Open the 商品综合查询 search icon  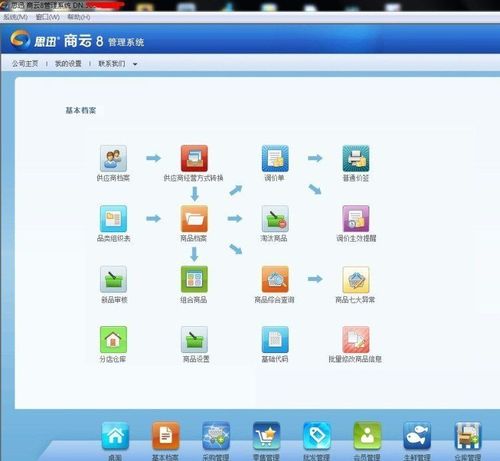click(x=275, y=279)
